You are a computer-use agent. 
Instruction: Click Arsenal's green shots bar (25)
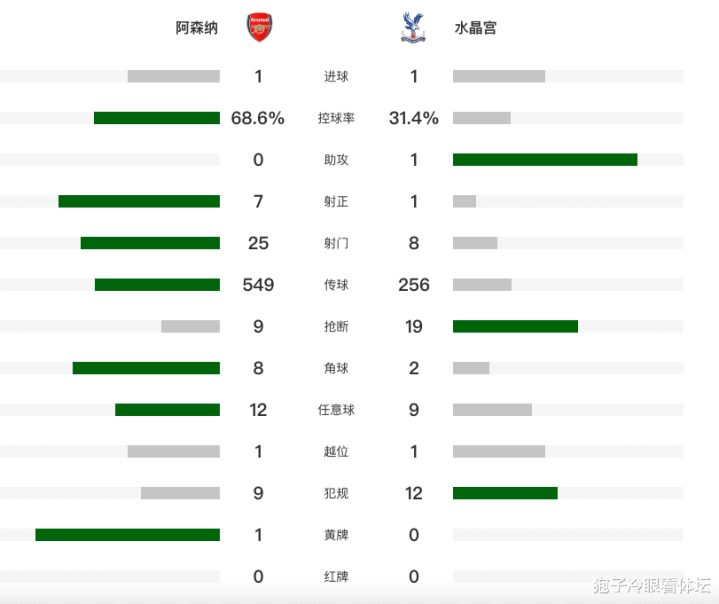[150, 243]
